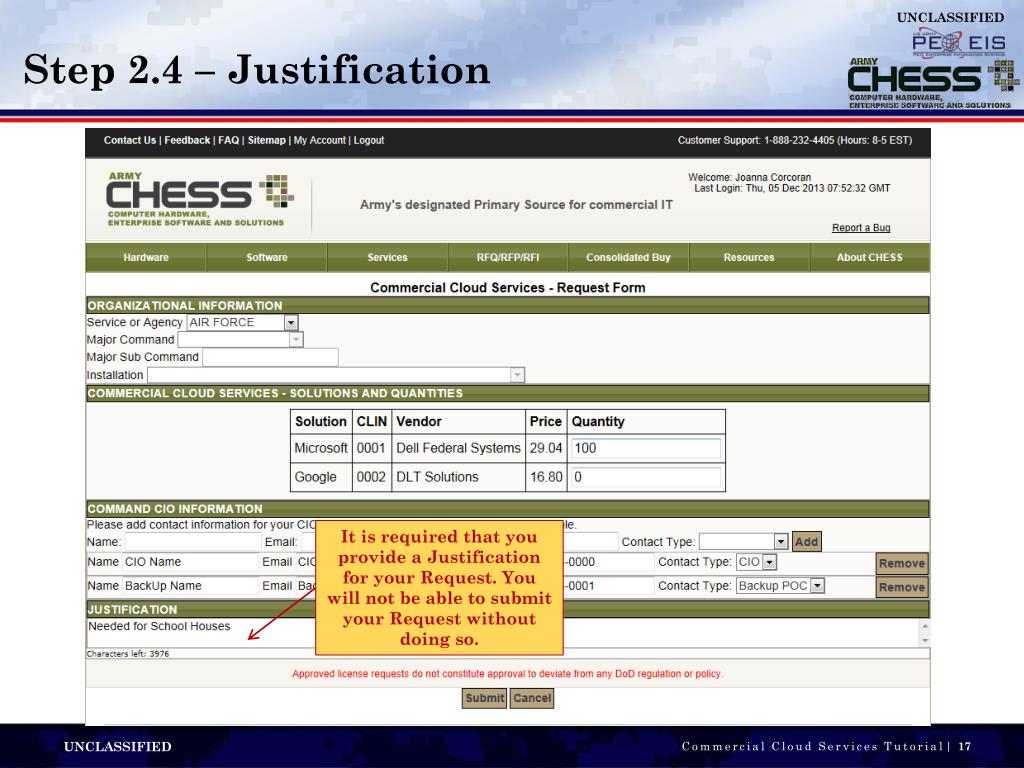This screenshot has height=768, width=1024.
Task: Click the CLIN '0002' cell
Action: pyautogui.click(x=372, y=477)
